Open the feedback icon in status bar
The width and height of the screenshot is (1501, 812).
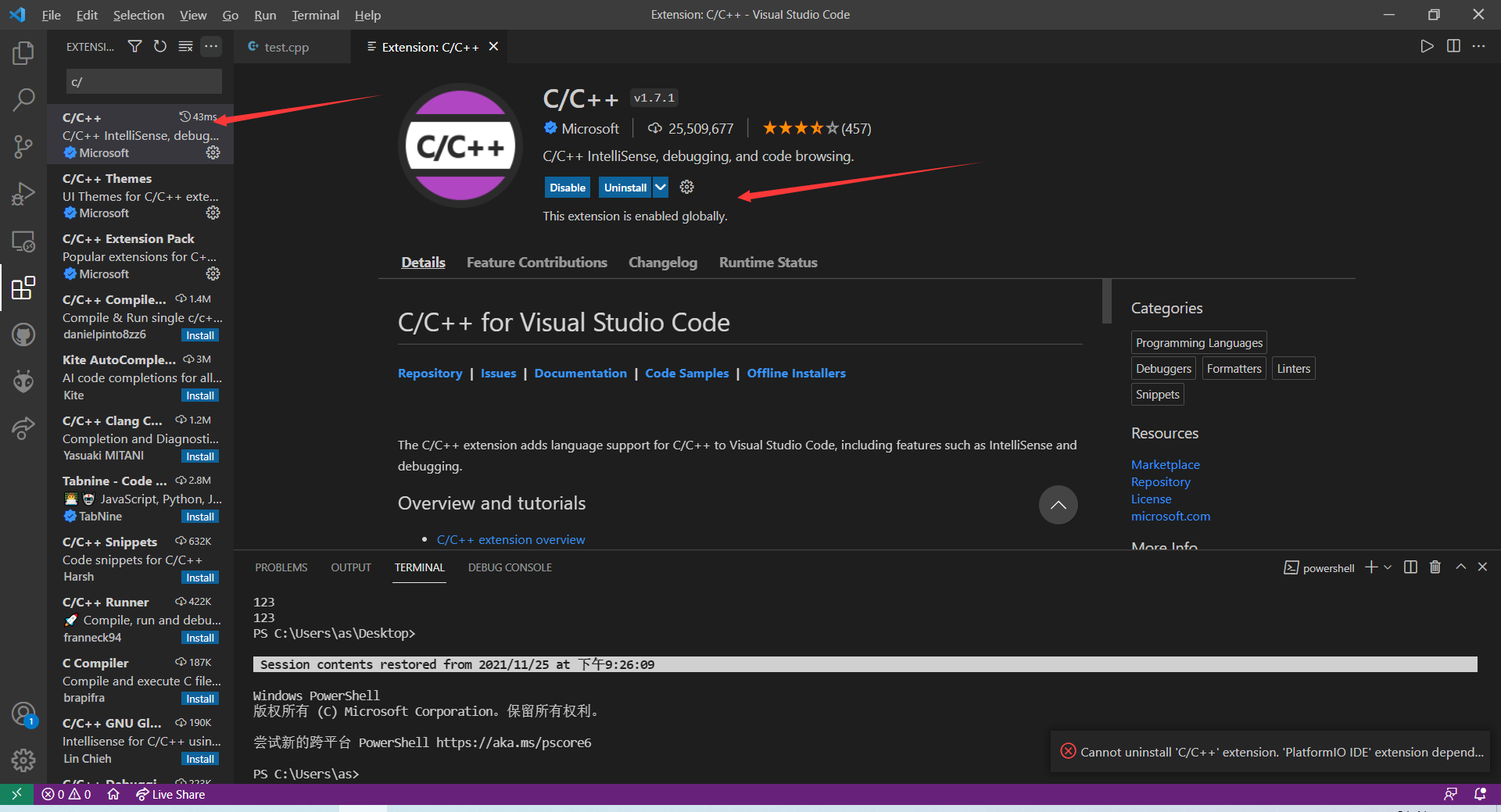click(x=1450, y=794)
